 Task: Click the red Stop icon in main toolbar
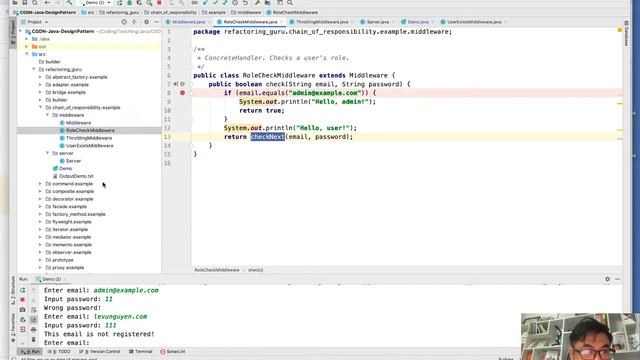point(159,2)
